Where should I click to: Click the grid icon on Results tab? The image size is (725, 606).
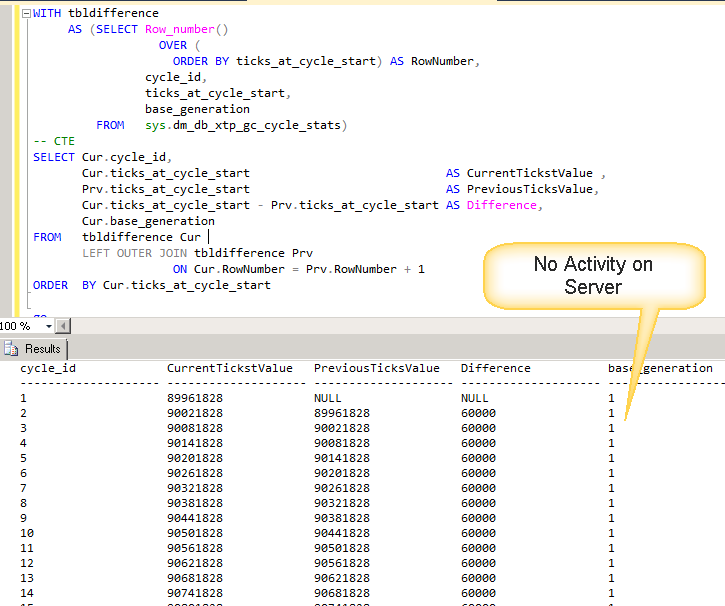click(x=12, y=349)
